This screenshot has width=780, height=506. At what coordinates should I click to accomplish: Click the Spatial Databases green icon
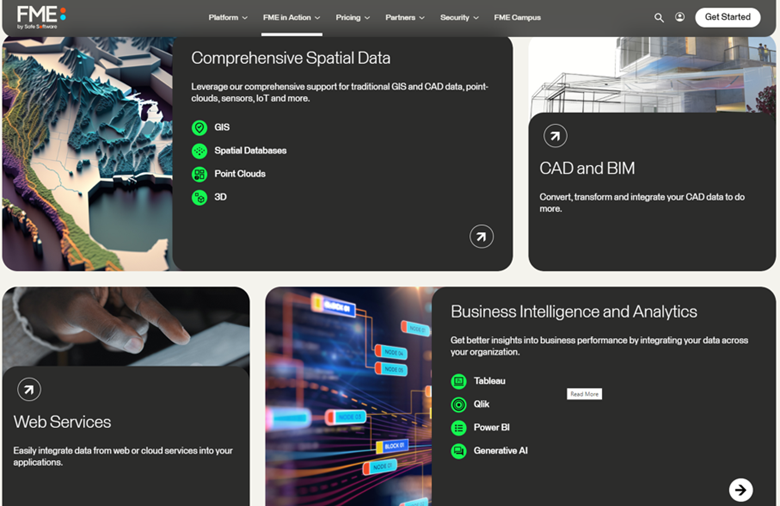(199, 151)
